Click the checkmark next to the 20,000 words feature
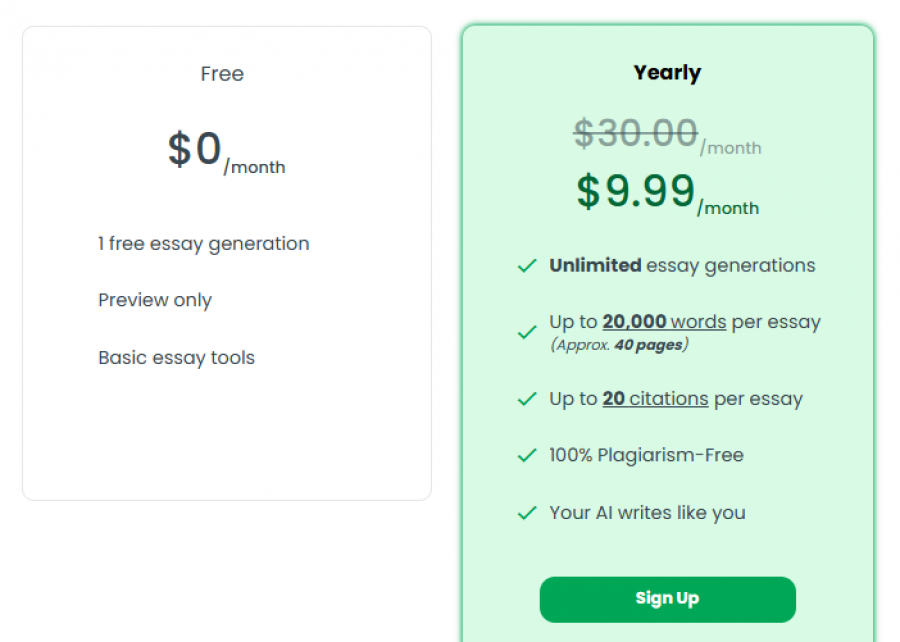Screen dimensions: 900x642 pos(527,332)
